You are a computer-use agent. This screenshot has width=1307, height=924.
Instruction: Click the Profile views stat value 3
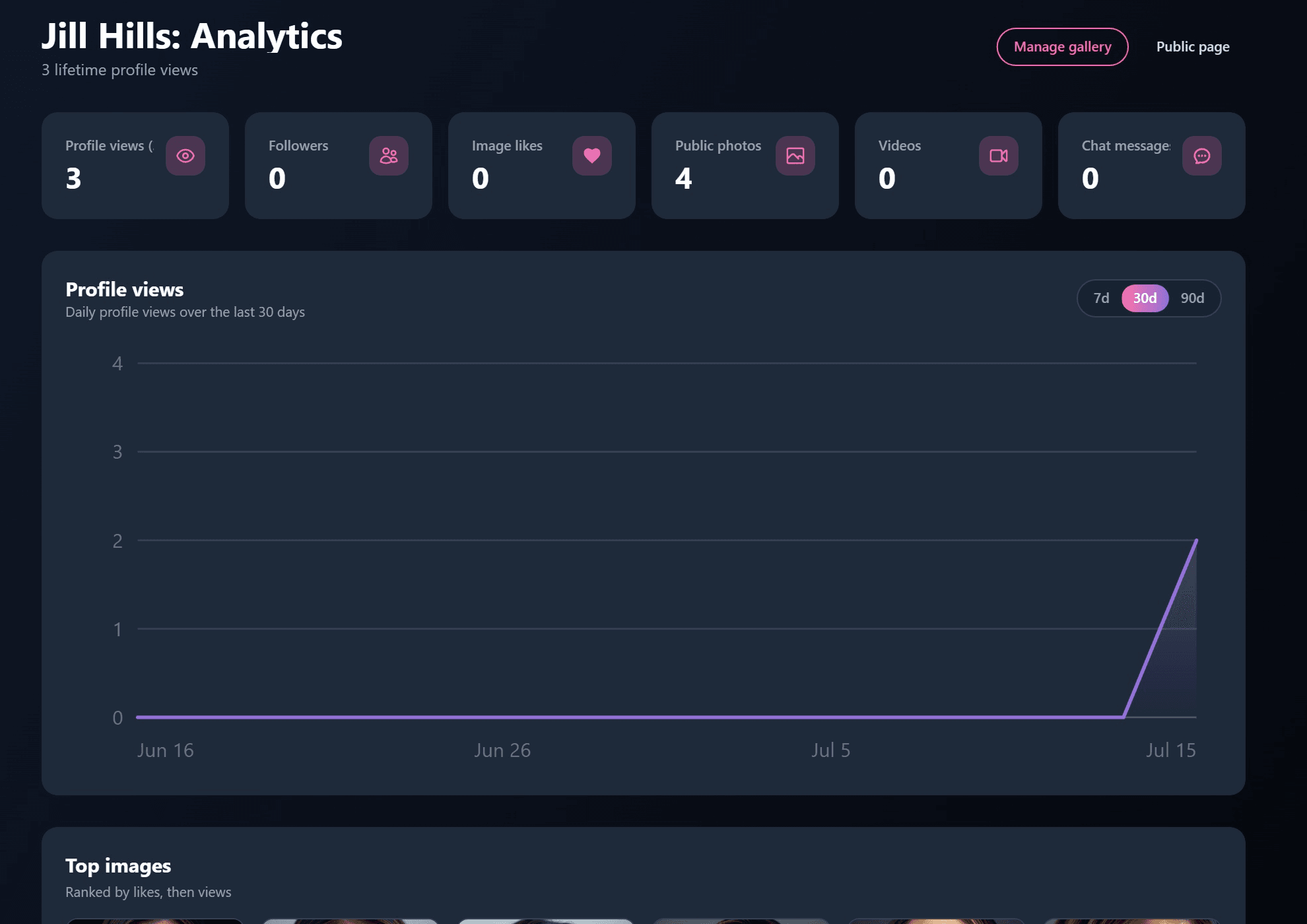click(x=73, y=178)
